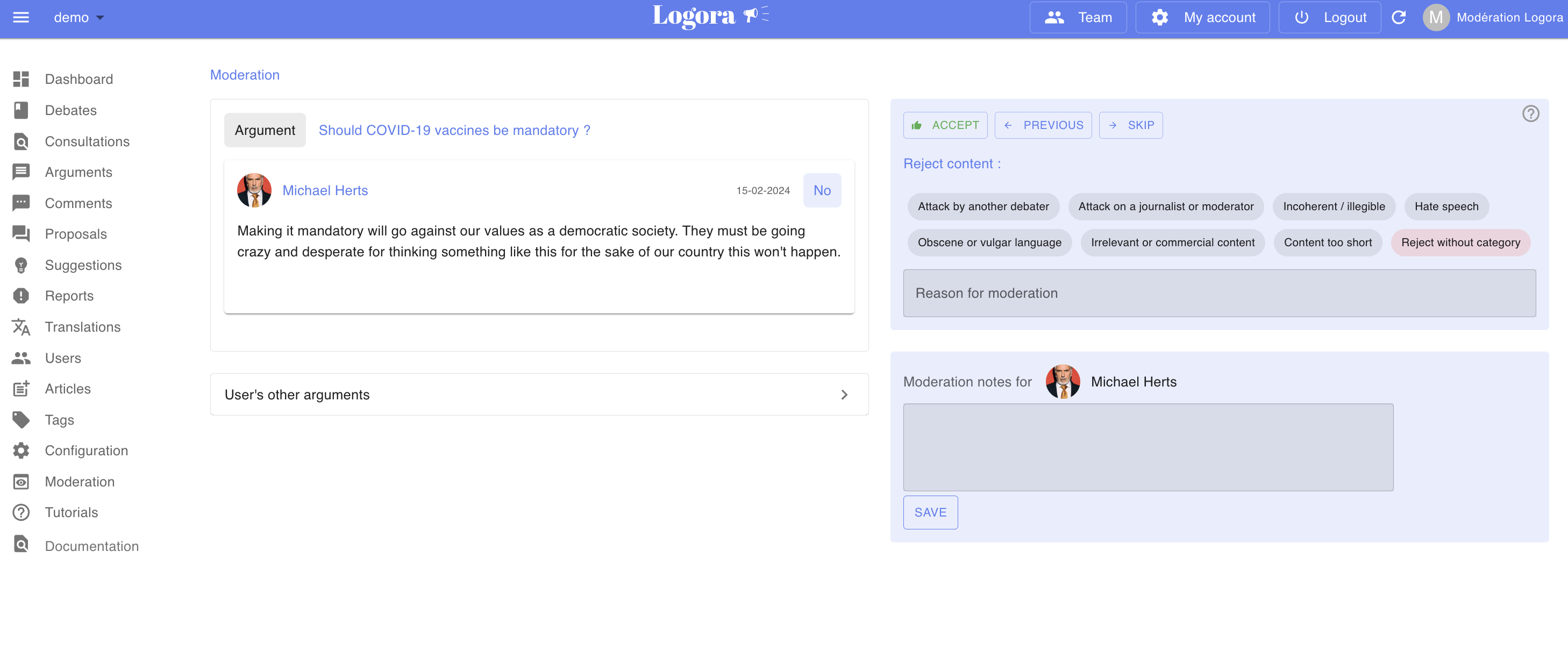Go to Debates in sidebar

(70, 110)
